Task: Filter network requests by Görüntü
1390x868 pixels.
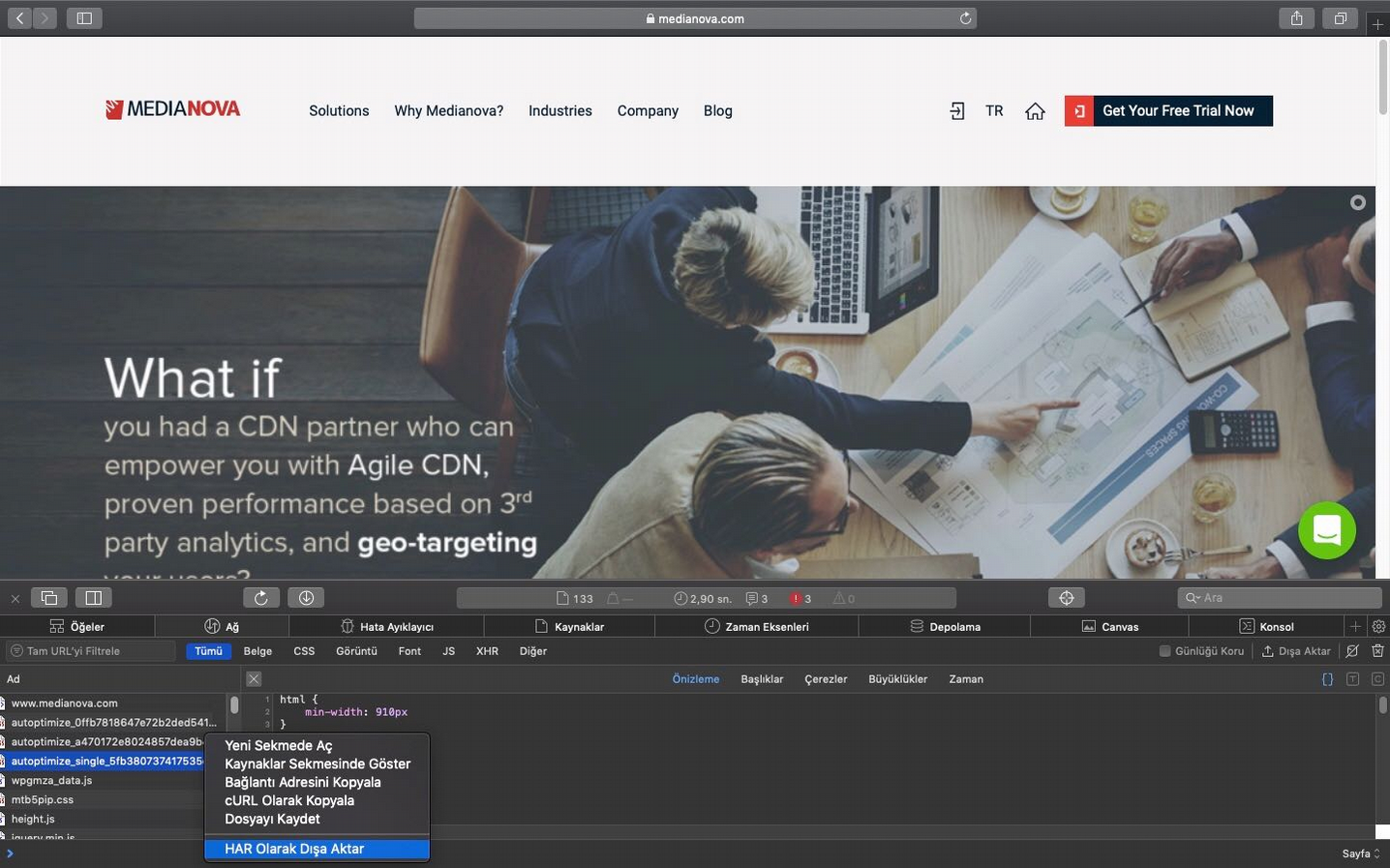Action: 356,651
